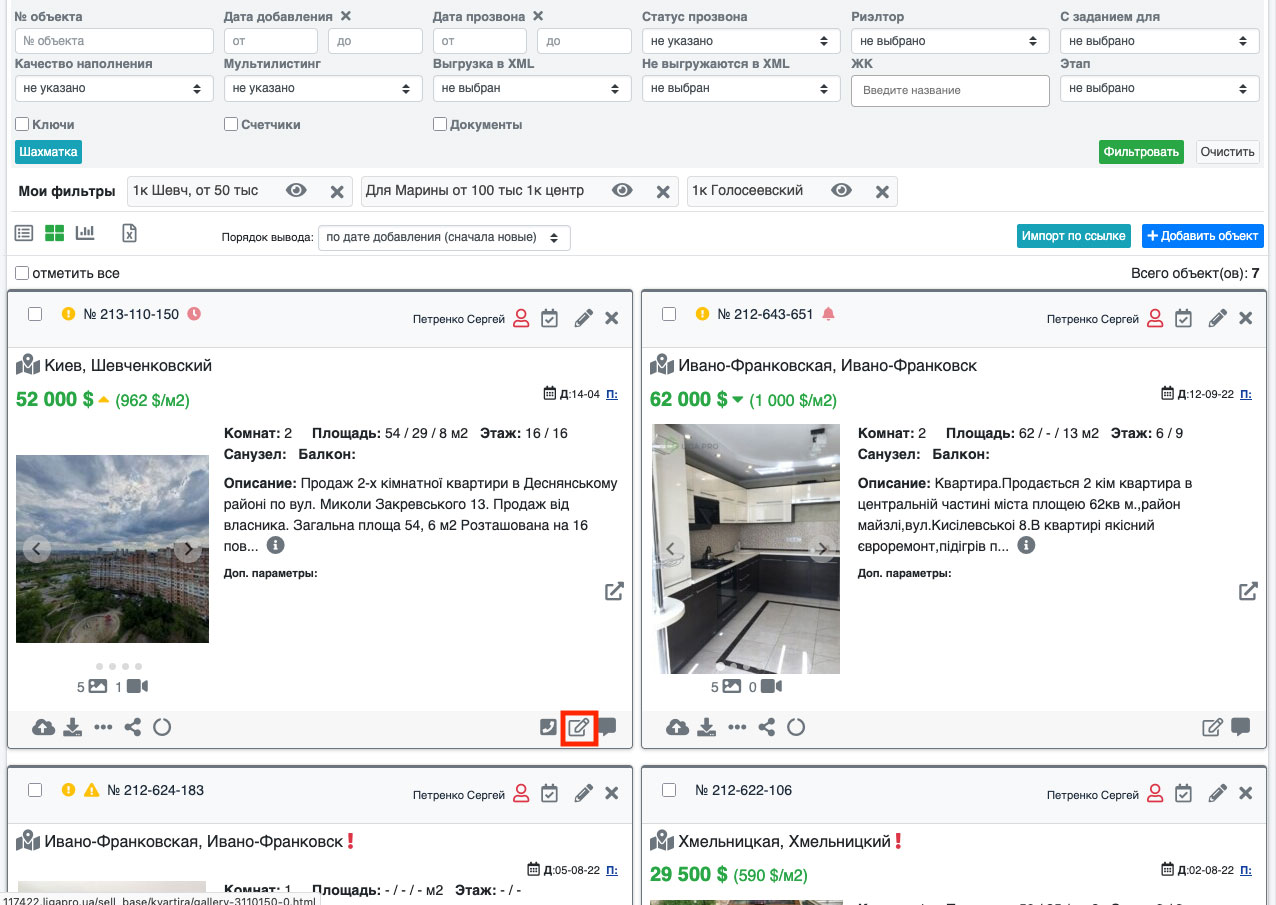Export listings with the Excel file icon

click(129, 233)
